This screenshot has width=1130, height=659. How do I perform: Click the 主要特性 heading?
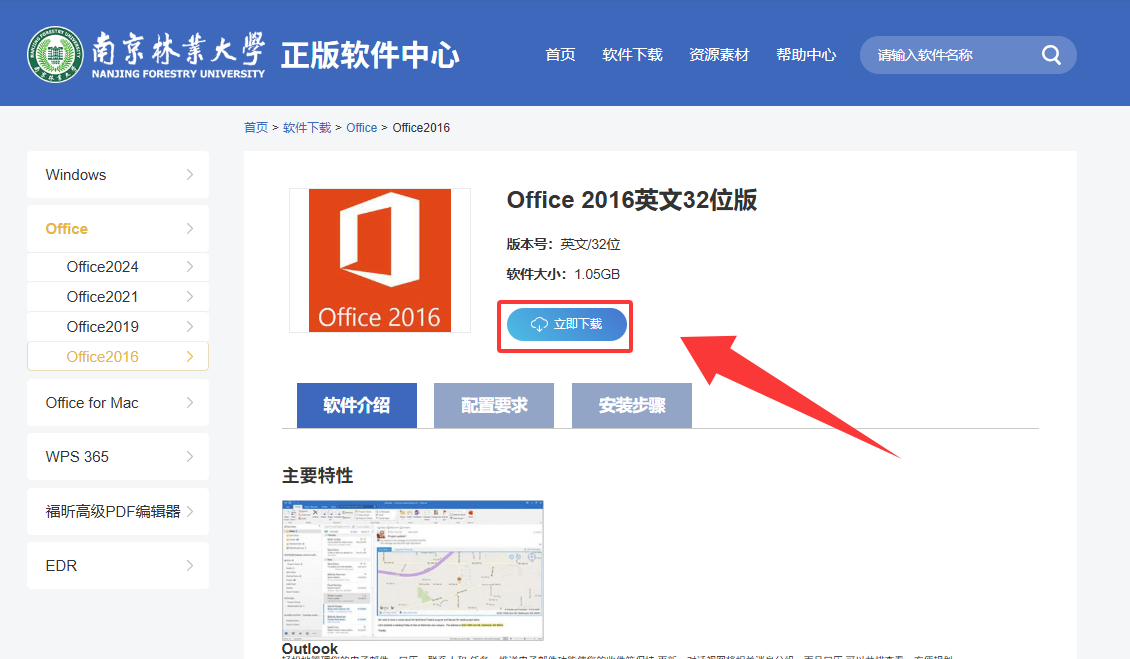pos(318,476)
